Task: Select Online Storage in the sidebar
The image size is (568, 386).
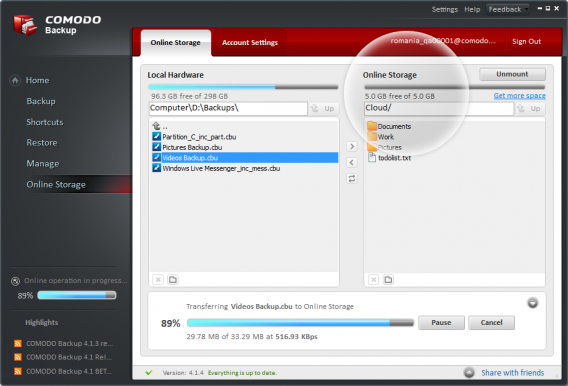Action: tap(56, 185)
